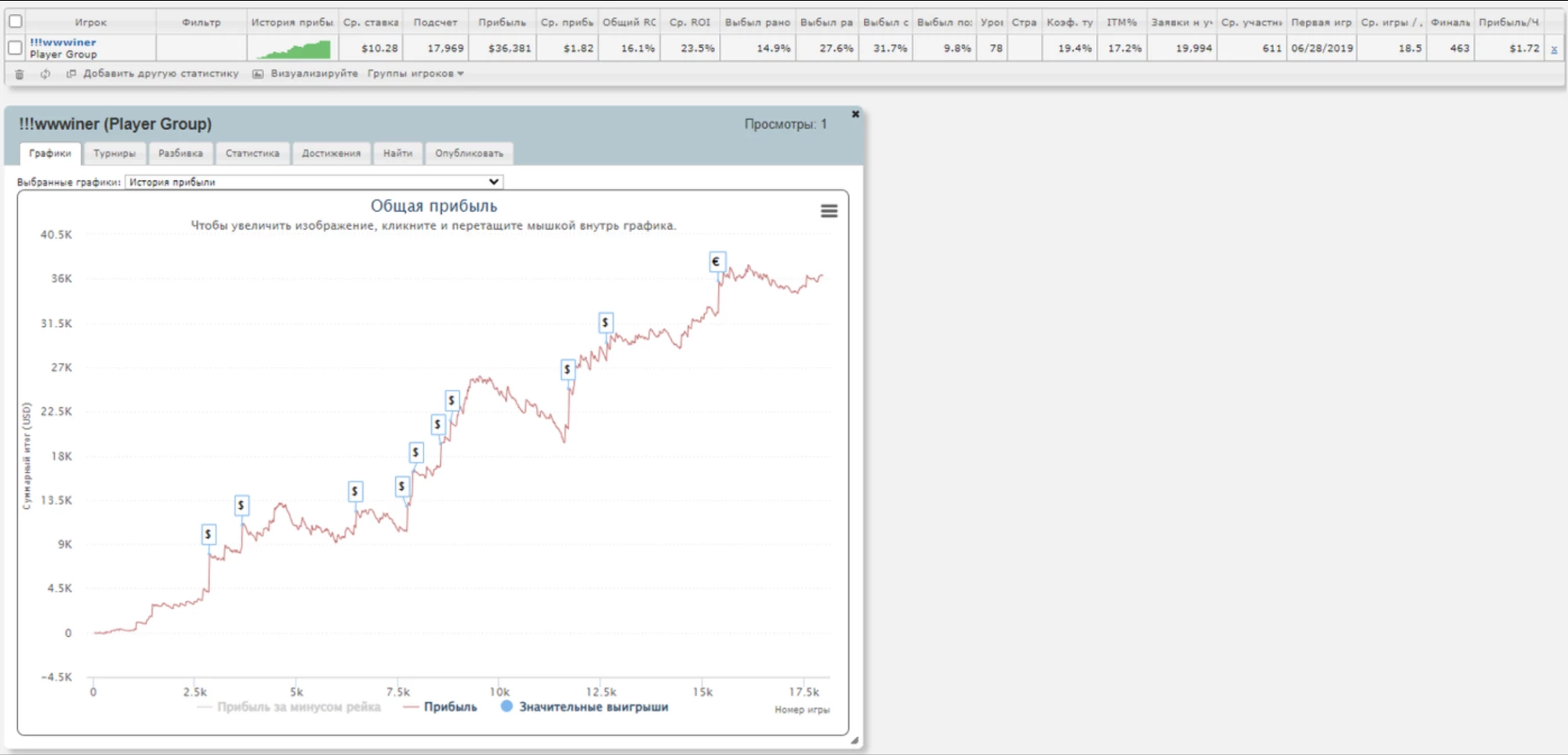Click the Визуализируйте picture icon
The image size is (1568, 755).
pos(258,74)
